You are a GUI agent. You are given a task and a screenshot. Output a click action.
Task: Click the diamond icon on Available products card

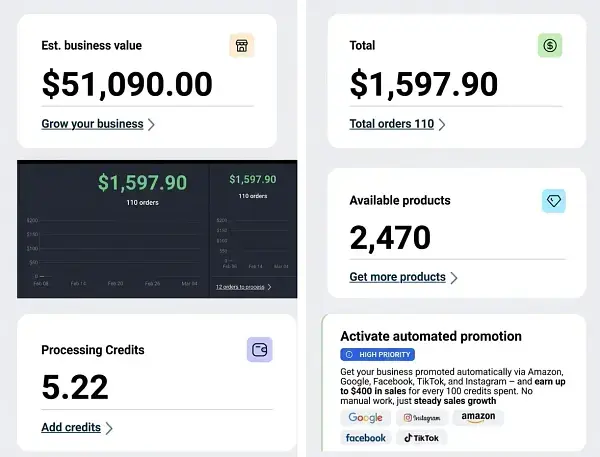[x=553, y=201]
